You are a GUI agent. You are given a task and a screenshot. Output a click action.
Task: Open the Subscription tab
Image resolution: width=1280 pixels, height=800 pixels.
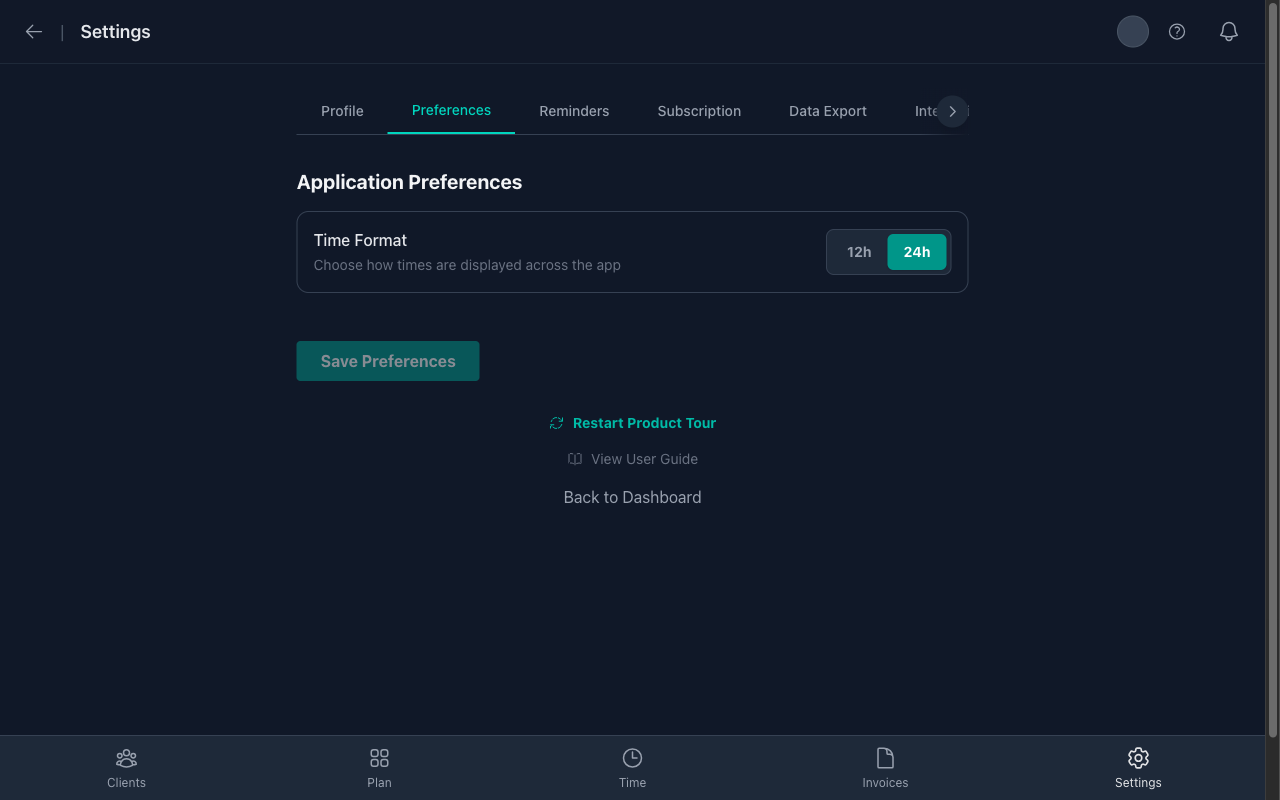699,111
